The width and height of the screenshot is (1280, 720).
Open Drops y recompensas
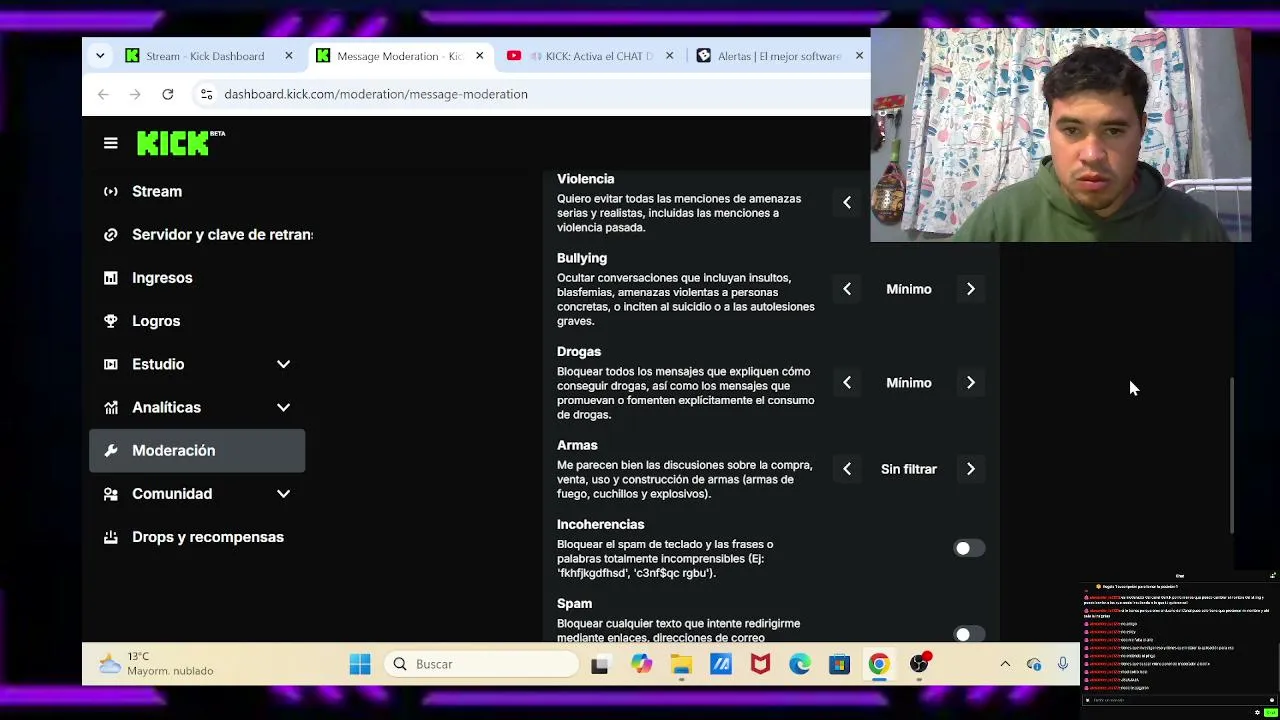[197, 537]
